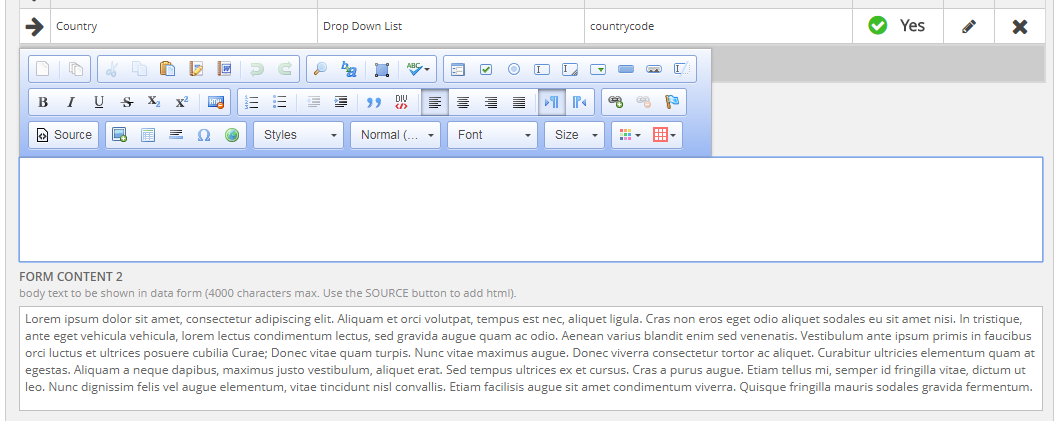Viewport: 1055px width, 421px height.
Task: Insert a Button form element
Action: coord(626,69)
